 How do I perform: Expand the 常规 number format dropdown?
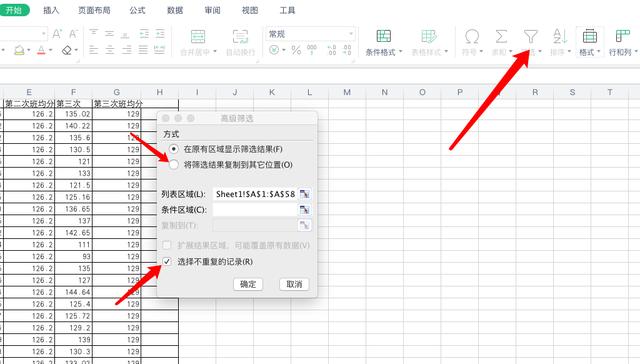(351, 34)
